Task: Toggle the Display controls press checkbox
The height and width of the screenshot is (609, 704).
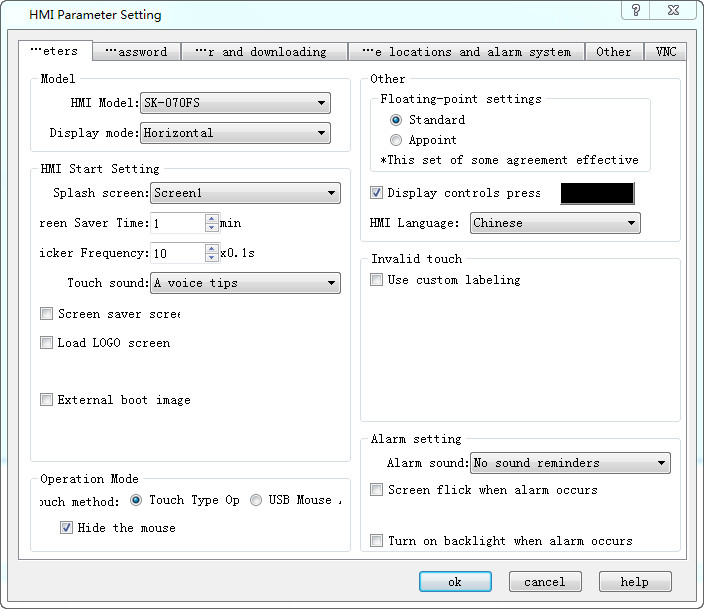Action: click(x=376, y=193)
